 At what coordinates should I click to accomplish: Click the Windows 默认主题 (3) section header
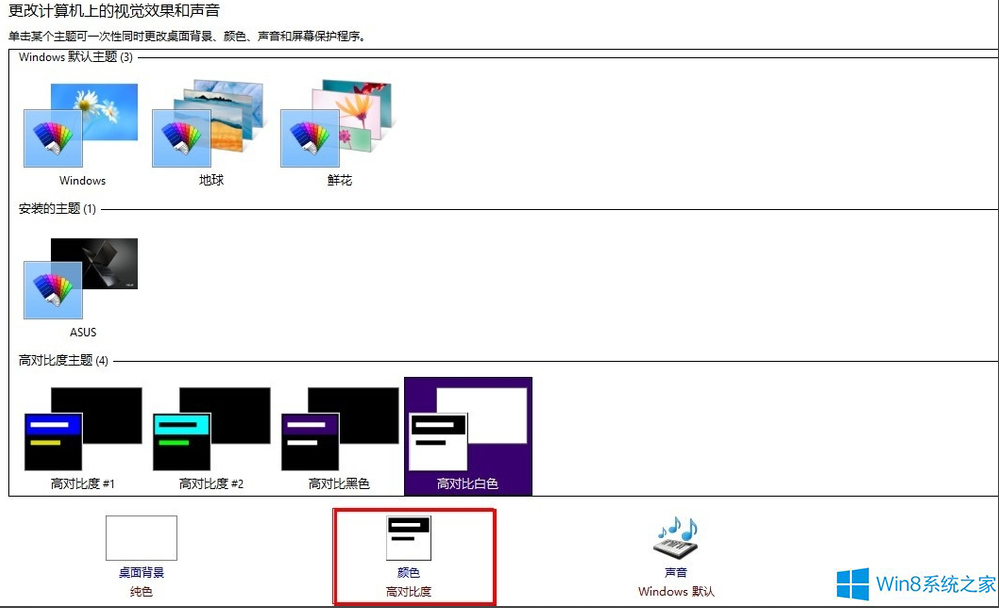[x=70, y=58]
